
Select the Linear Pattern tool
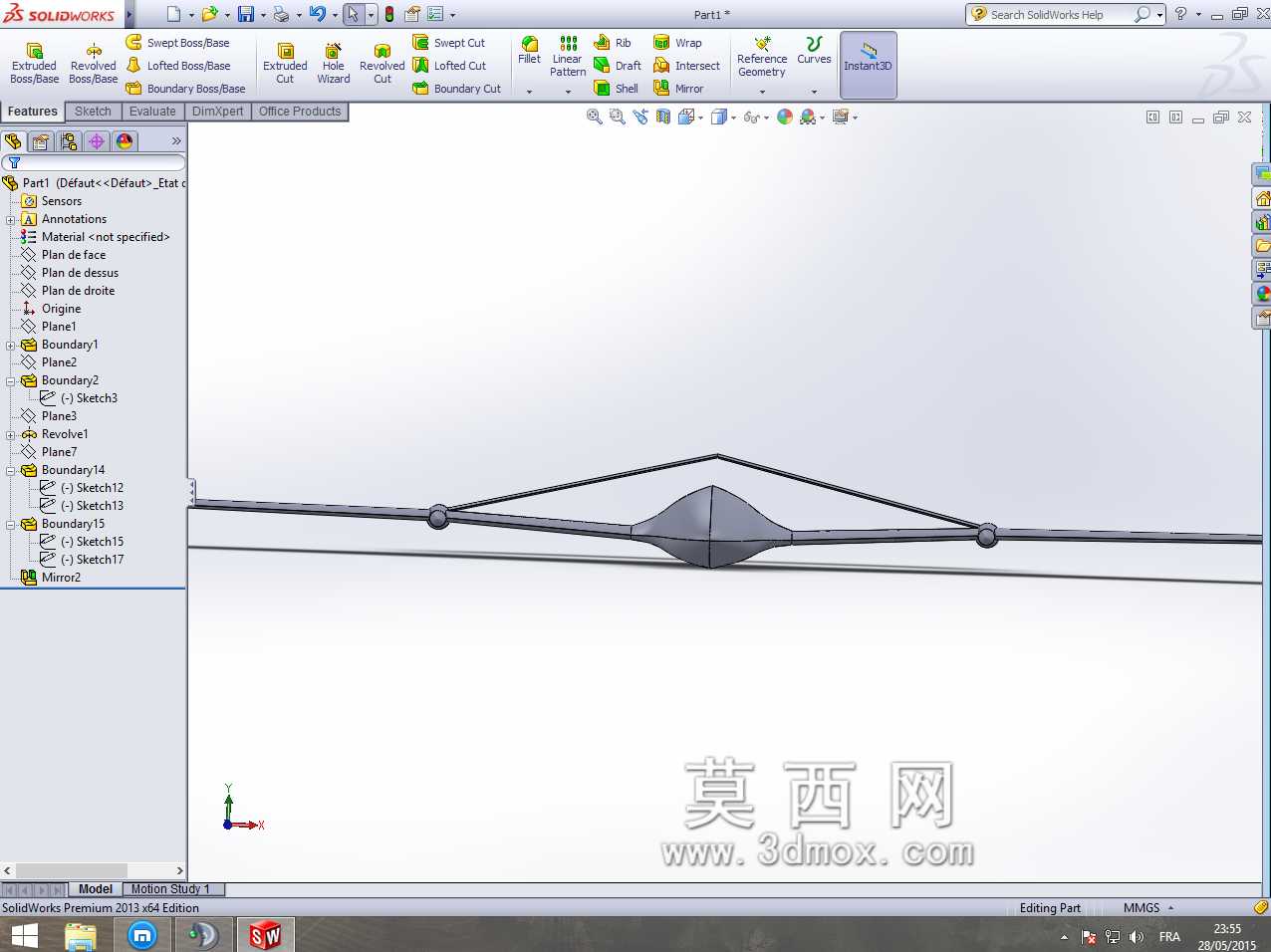(x=568, y=57)
